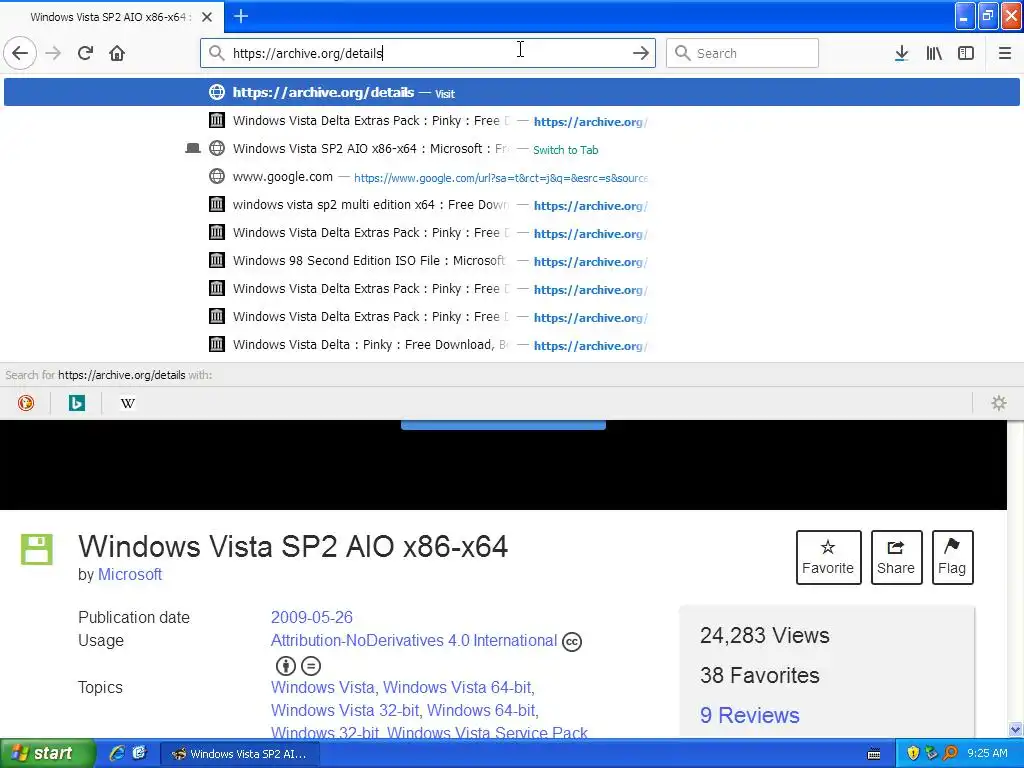Viewport: 1024px width, 768px height.
Task: Click the Go arrow in the address bar
Action: (x=641, y=53)
